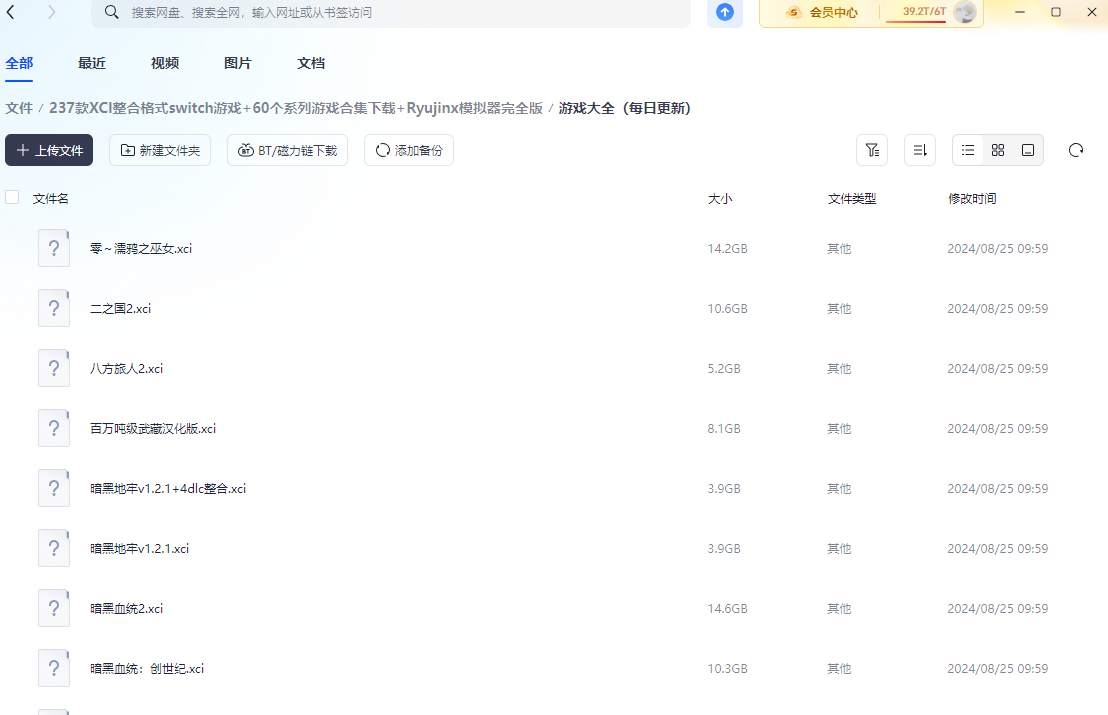Switch to grid view icon
This screenshot has height=715, width=1108.
click(997, 149)
